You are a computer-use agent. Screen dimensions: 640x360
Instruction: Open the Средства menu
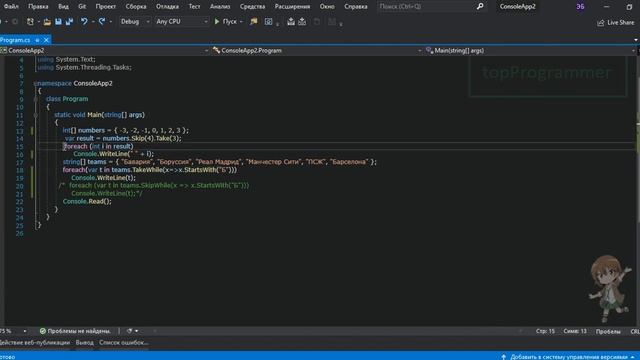[253, 7]
